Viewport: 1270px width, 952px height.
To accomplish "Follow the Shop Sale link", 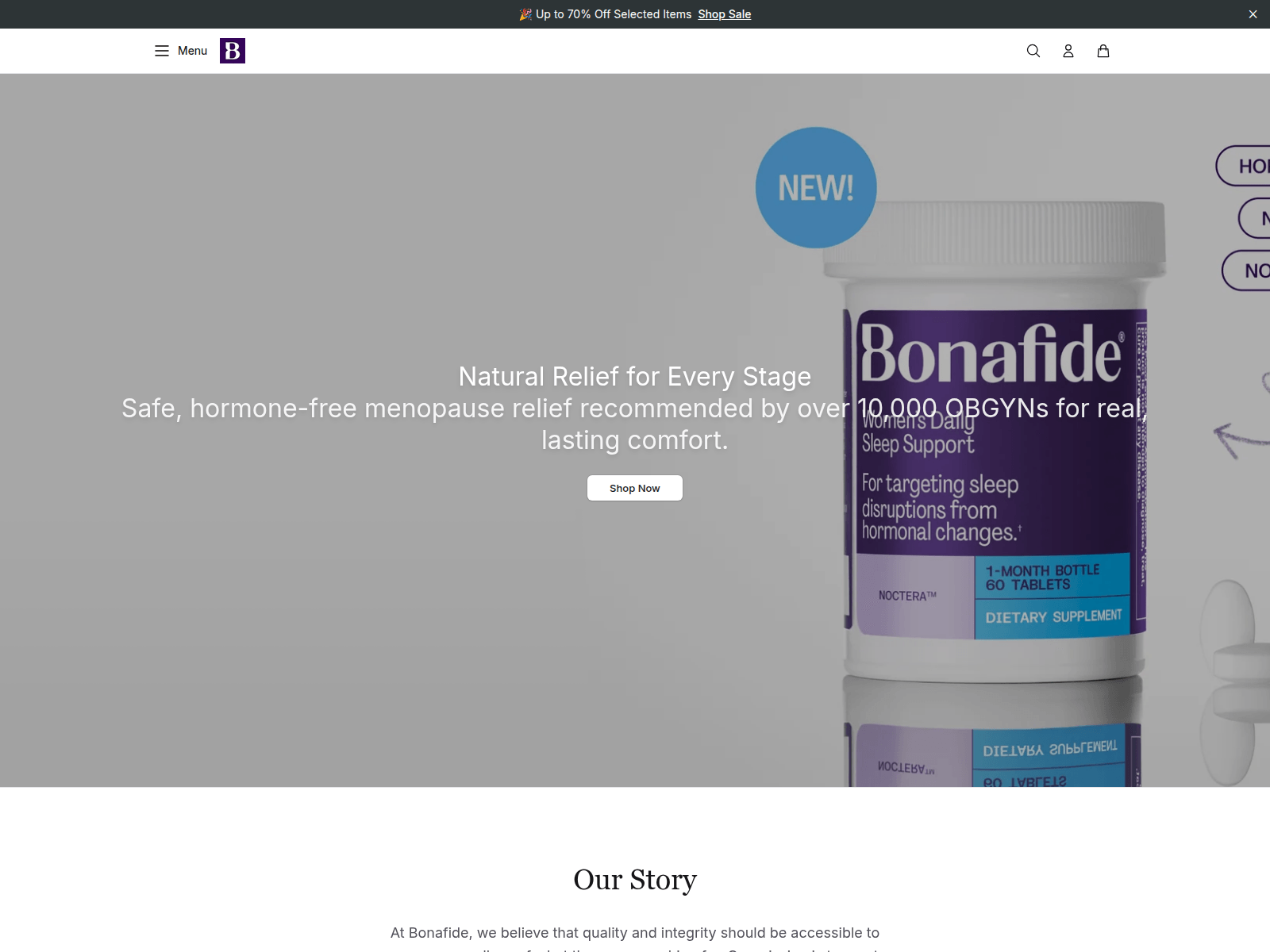I will click(x=724, y=14).
